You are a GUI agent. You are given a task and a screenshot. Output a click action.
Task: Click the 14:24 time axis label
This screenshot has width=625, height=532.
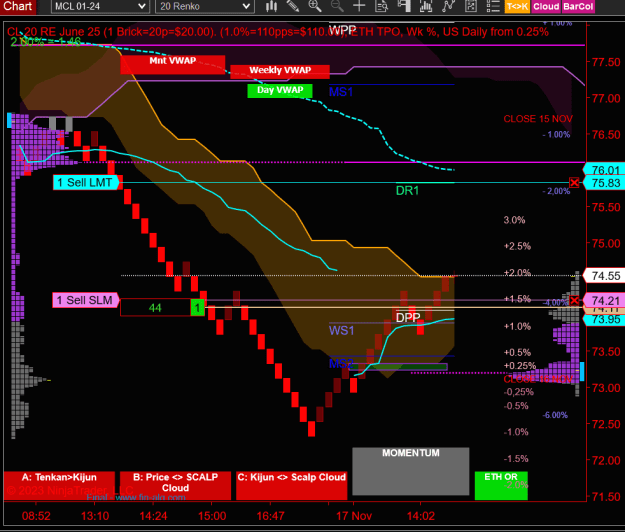(x=153, y=516)
